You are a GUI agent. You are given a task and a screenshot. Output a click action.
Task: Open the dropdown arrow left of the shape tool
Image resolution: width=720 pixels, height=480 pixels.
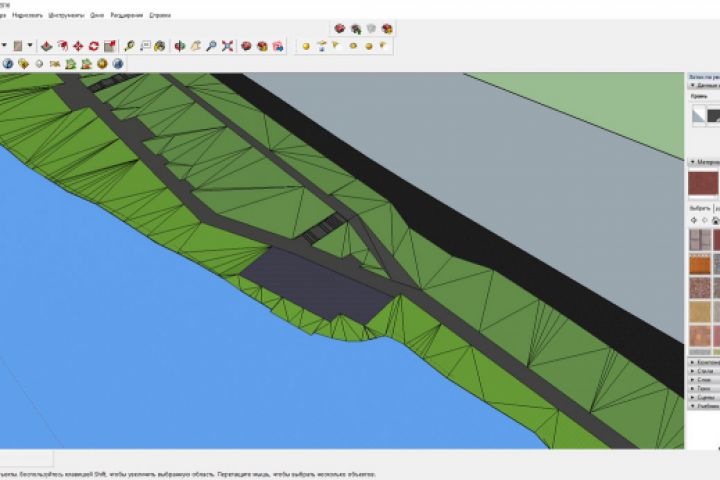[x=4, y=45]
